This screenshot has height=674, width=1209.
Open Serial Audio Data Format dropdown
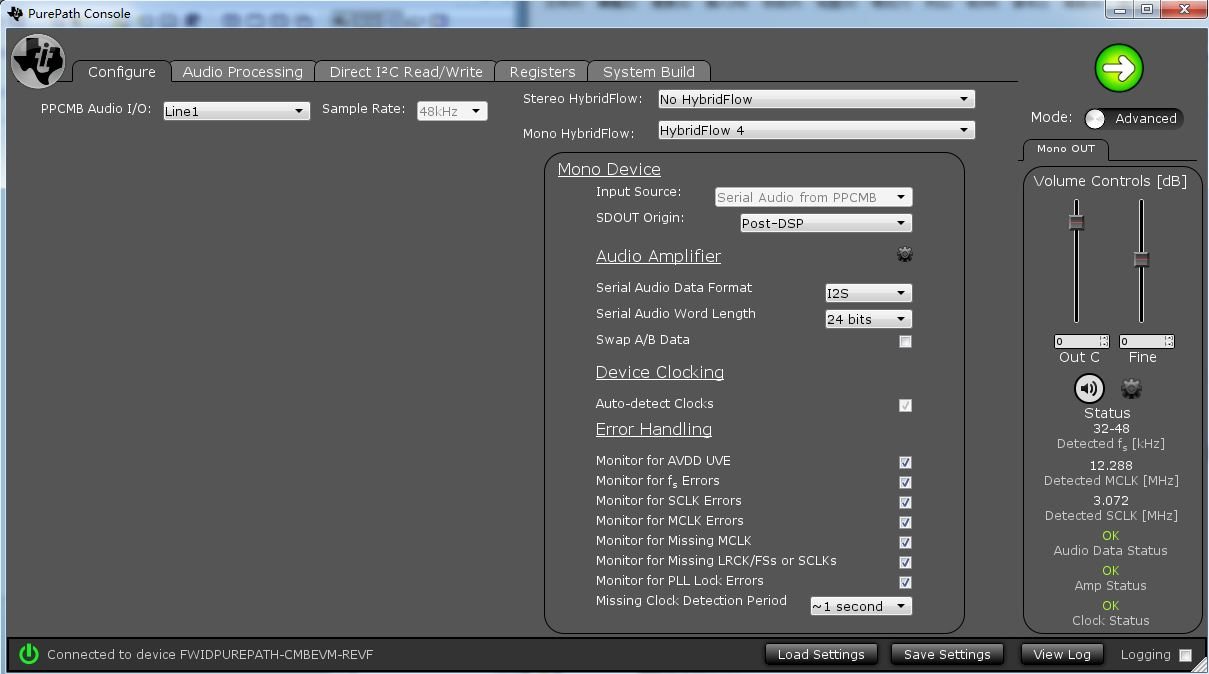click(x=868, y=293)
